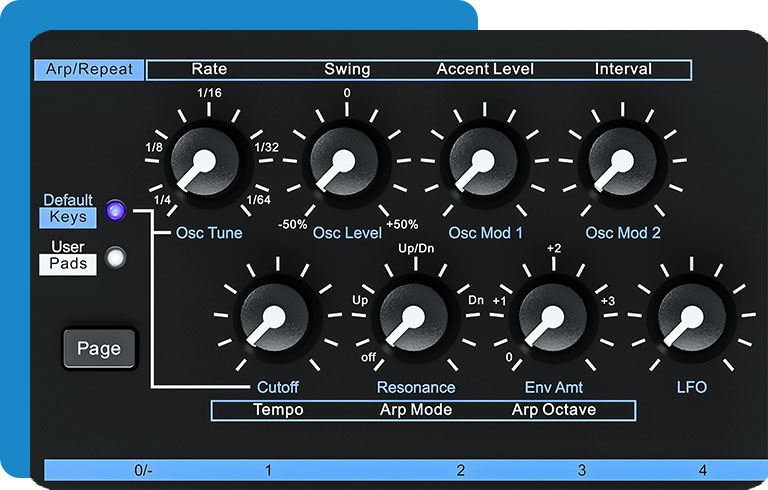Click the Resonance label
Image resolution: width=768 pixels, height=490 pixels.
tap(416, 388)
